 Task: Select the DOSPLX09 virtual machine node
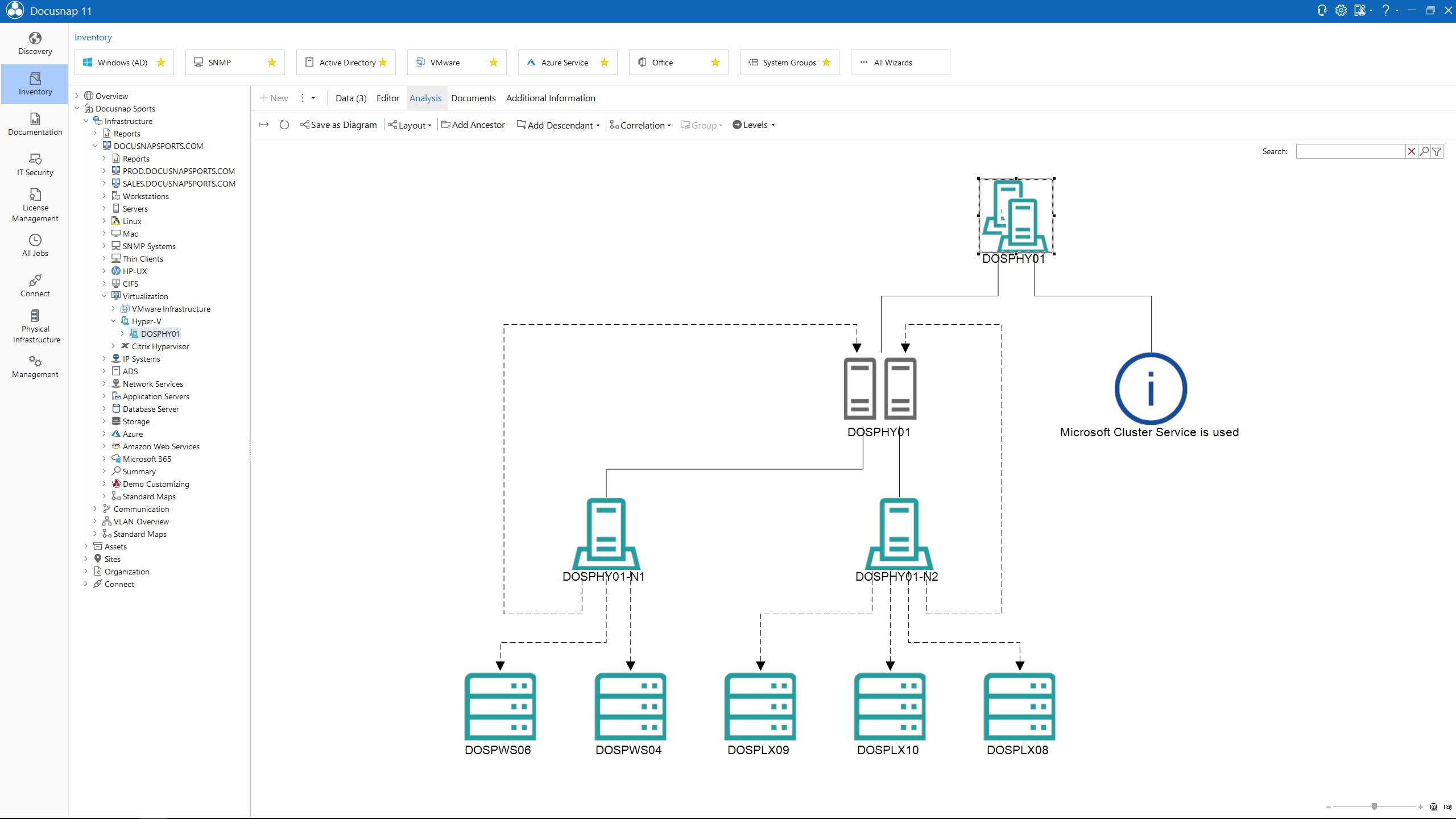pos(760,706)
